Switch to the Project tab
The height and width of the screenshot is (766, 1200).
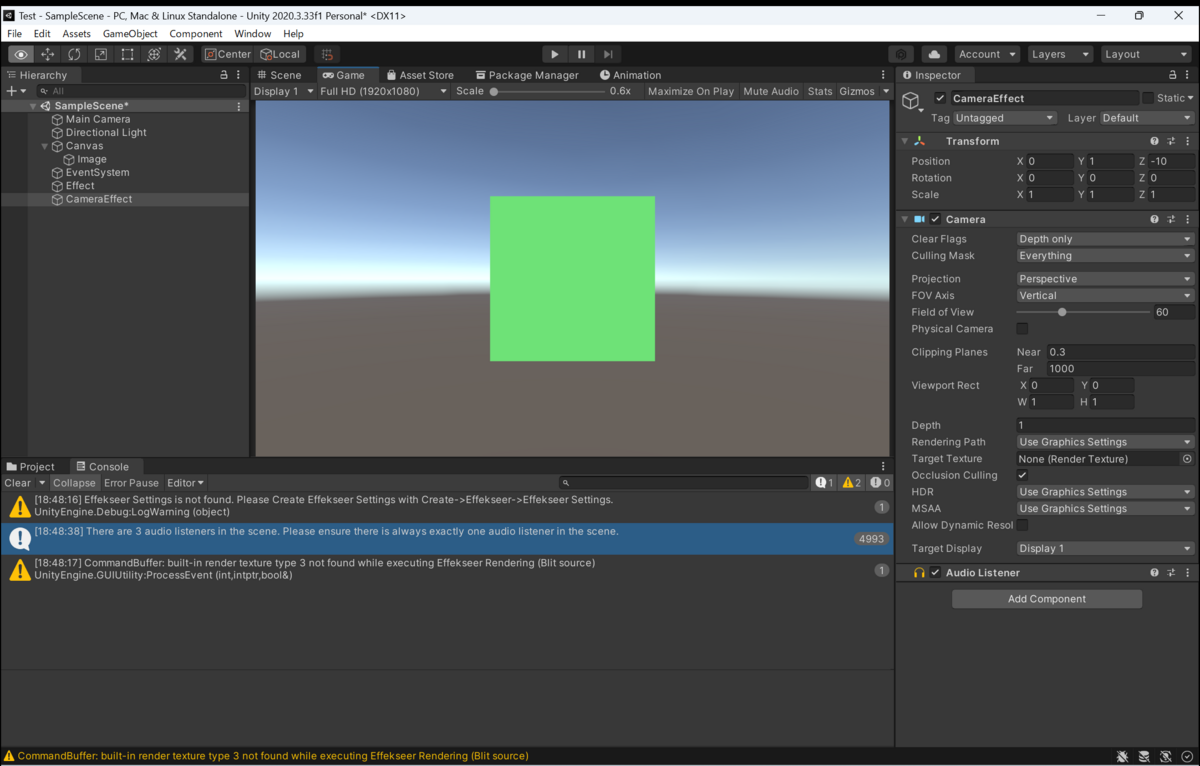pyautogui.click(x=31, y=467)
